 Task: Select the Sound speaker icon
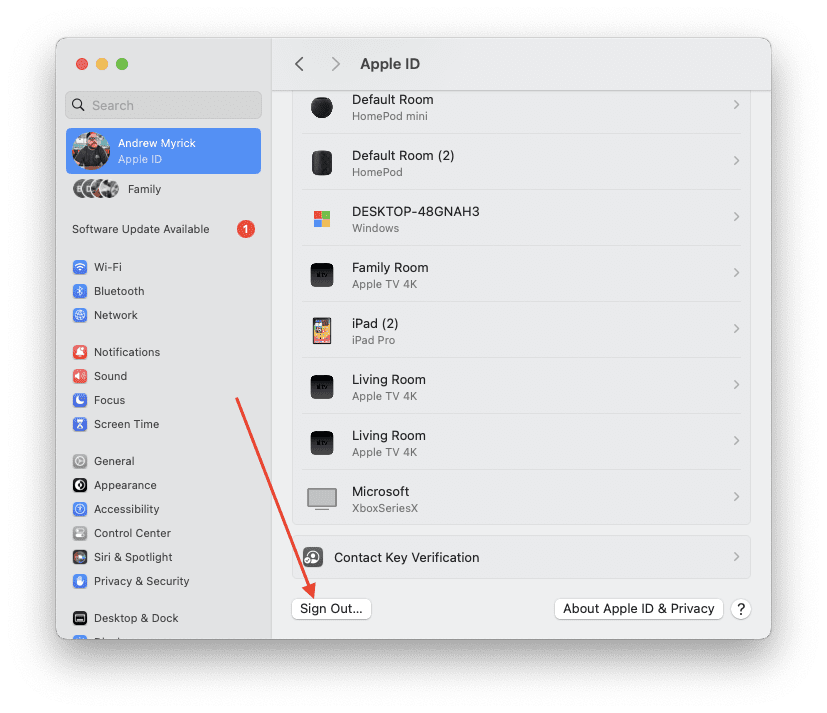(80, 376)
